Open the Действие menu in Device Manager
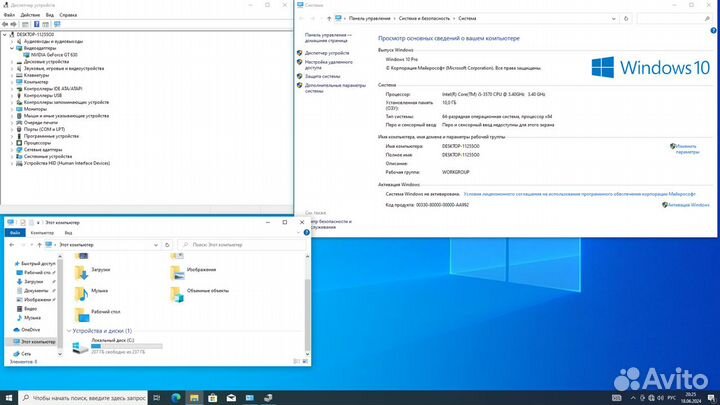 tap(30, 16)
